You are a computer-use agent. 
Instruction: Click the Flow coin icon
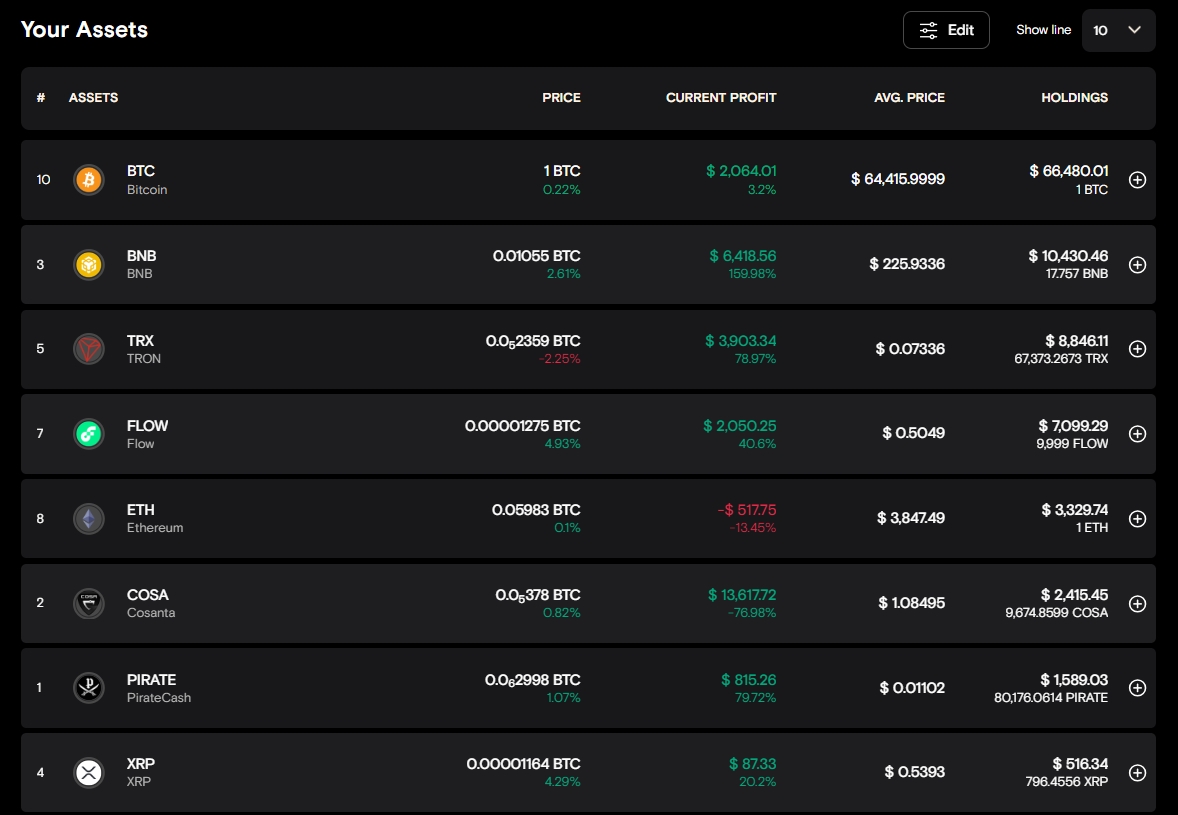pyautogui.click(x=89, y=434)
